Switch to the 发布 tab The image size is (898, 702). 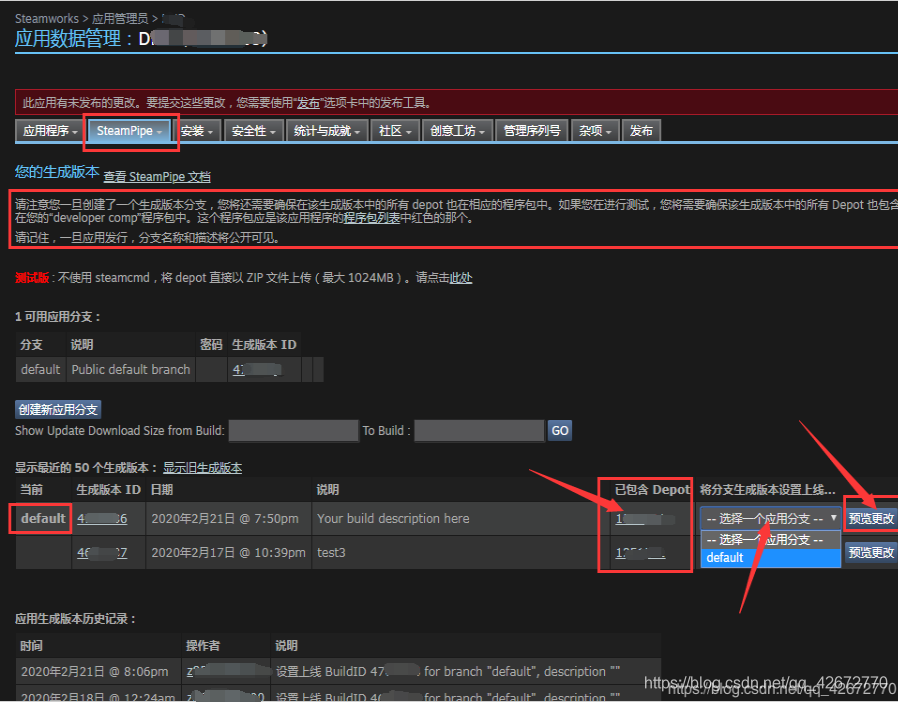[641, 131]
